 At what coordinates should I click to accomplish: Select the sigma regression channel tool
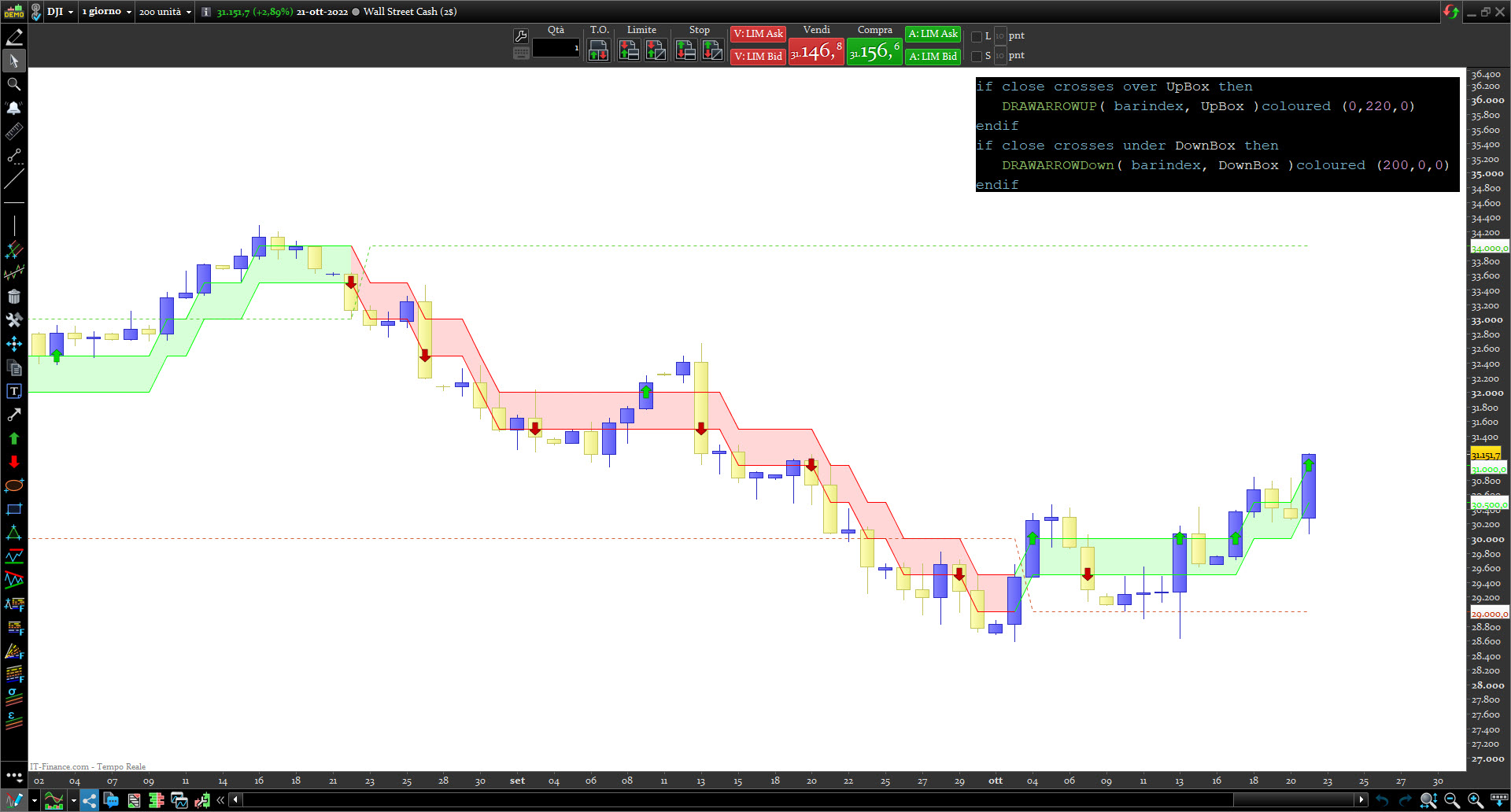(x=14, y=697)
